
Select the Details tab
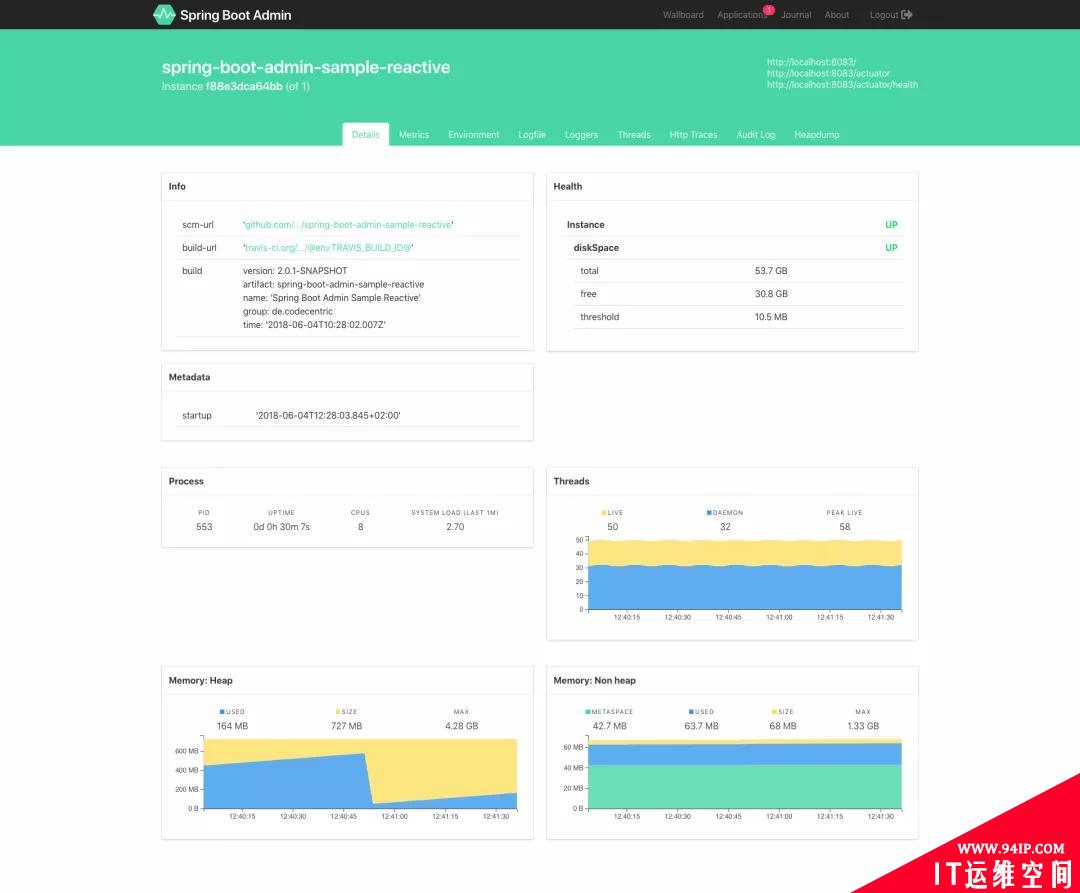[x=366, y=134]
